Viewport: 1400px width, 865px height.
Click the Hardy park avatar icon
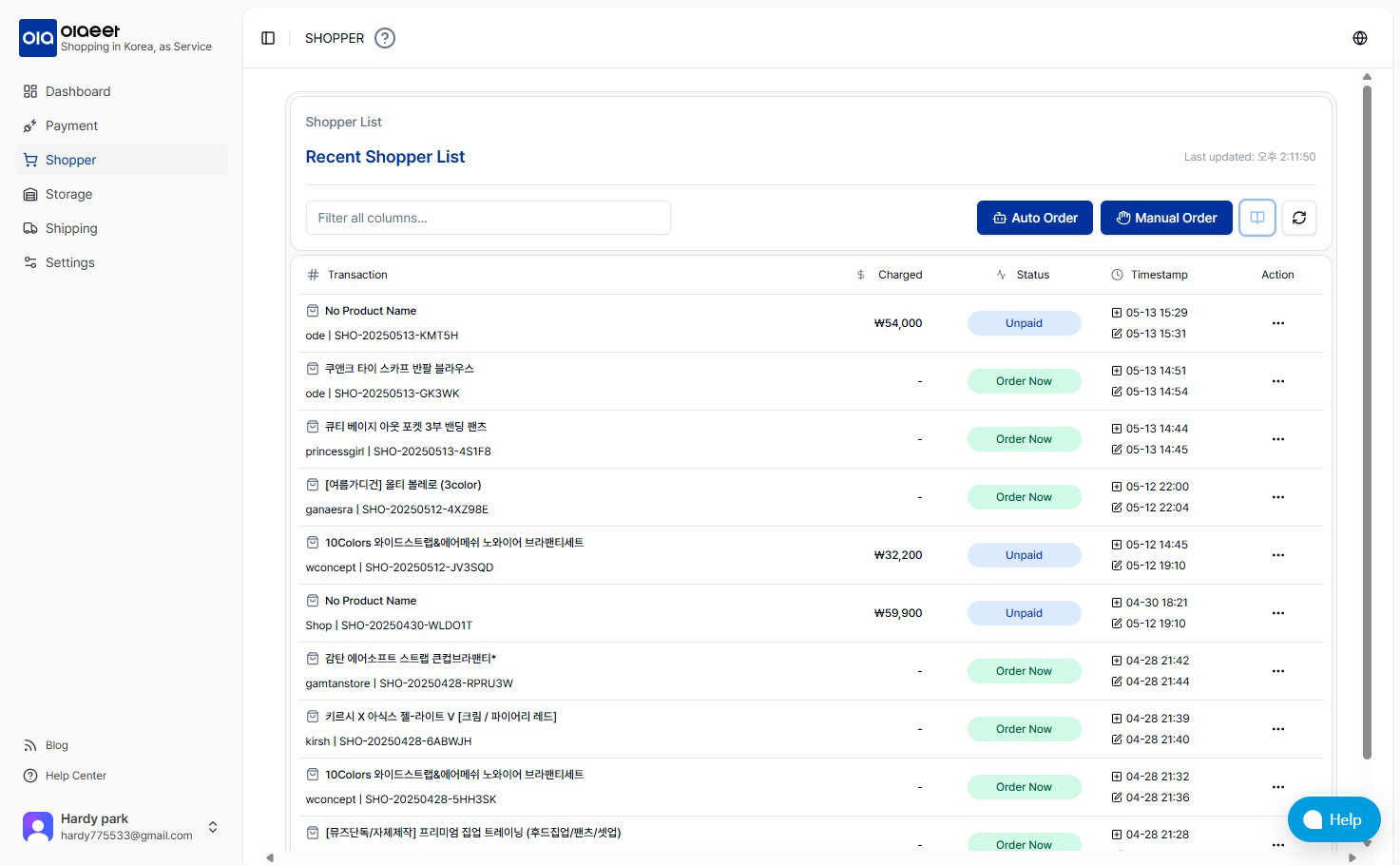click(x=38, y=826)
